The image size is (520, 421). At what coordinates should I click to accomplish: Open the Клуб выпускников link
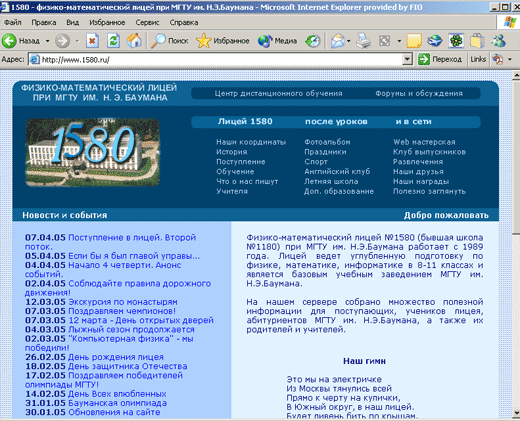coord(429,152)
